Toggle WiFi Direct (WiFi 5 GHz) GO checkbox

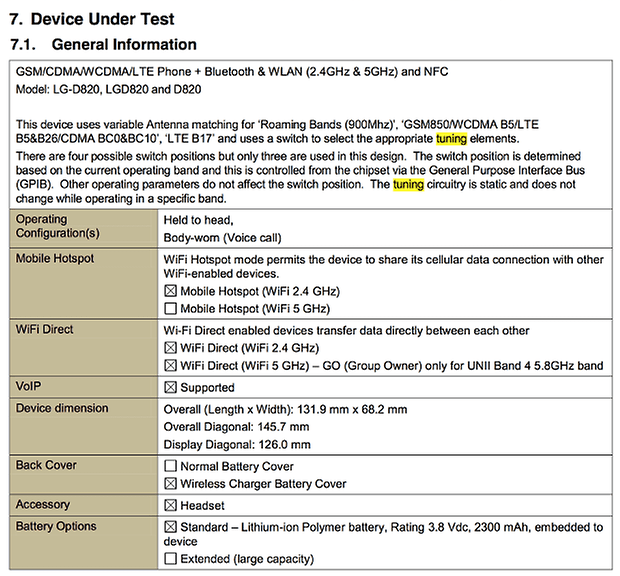tap(170, 365)
